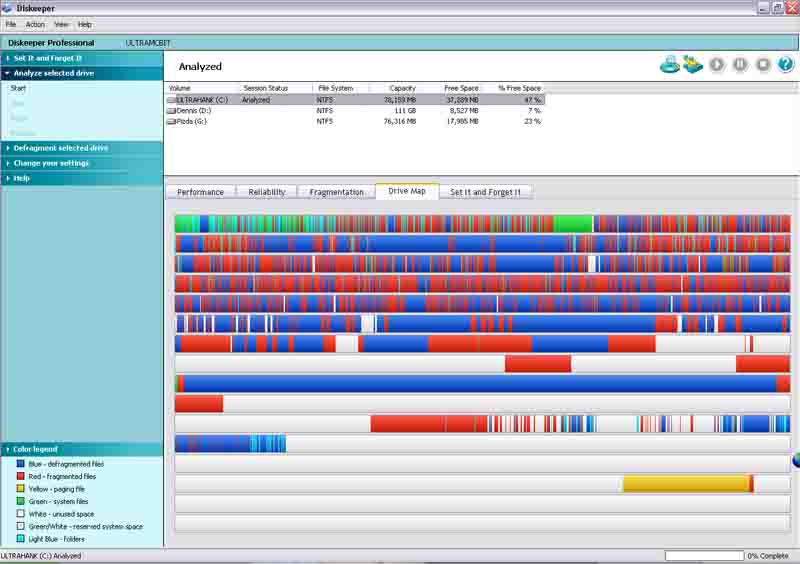Click the '23 %' free space cell
Screen dimensions: 800x564
point(532,121)
